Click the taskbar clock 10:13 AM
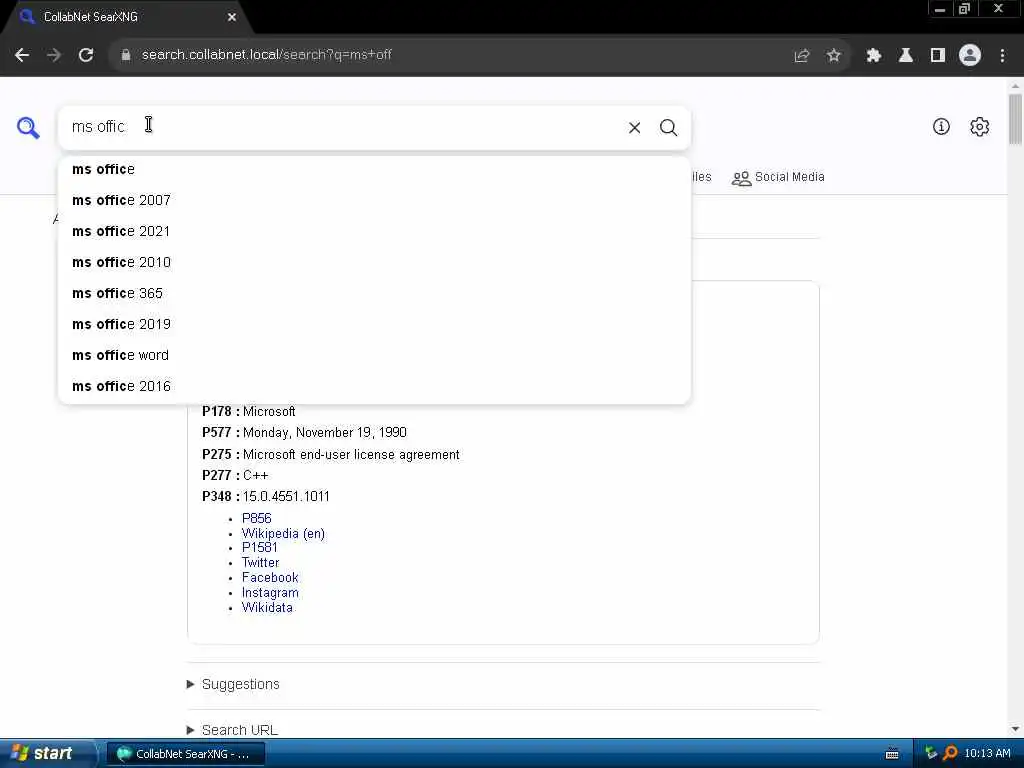The width and height of the screenshot is (1024, 768). (987, 754)
